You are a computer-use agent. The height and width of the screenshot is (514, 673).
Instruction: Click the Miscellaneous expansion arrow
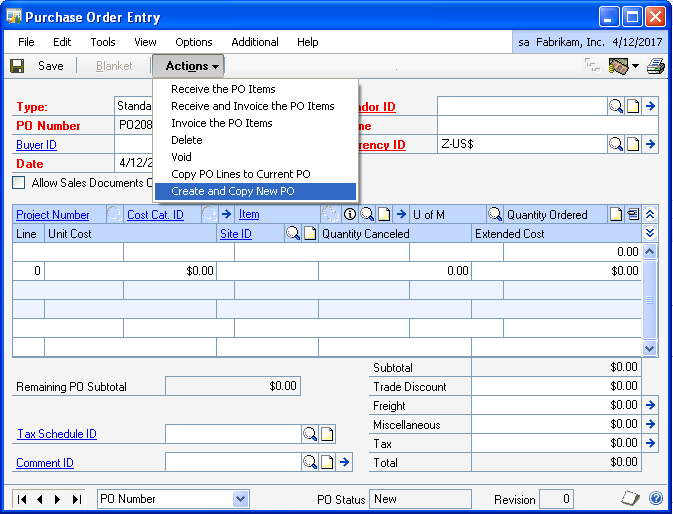651,424
